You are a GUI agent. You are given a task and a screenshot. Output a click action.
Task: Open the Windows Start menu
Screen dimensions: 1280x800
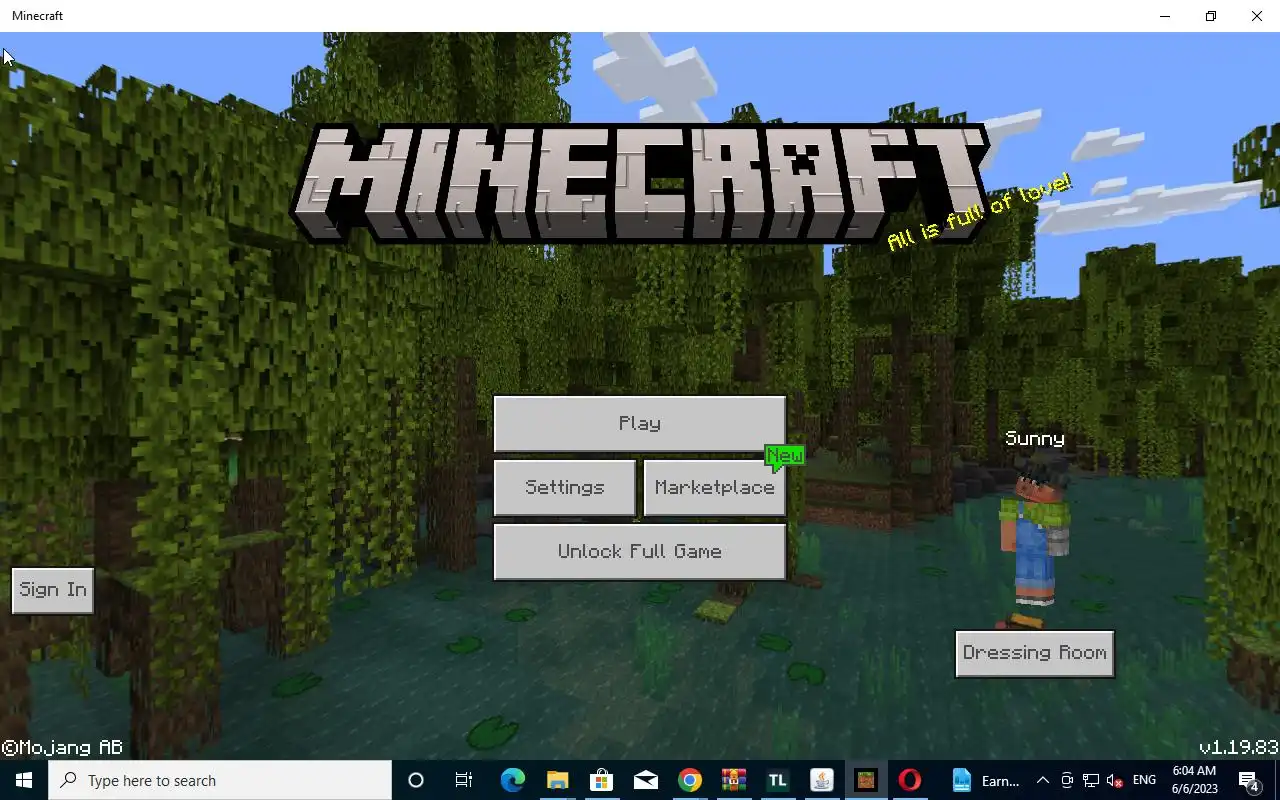pos(24,780)
